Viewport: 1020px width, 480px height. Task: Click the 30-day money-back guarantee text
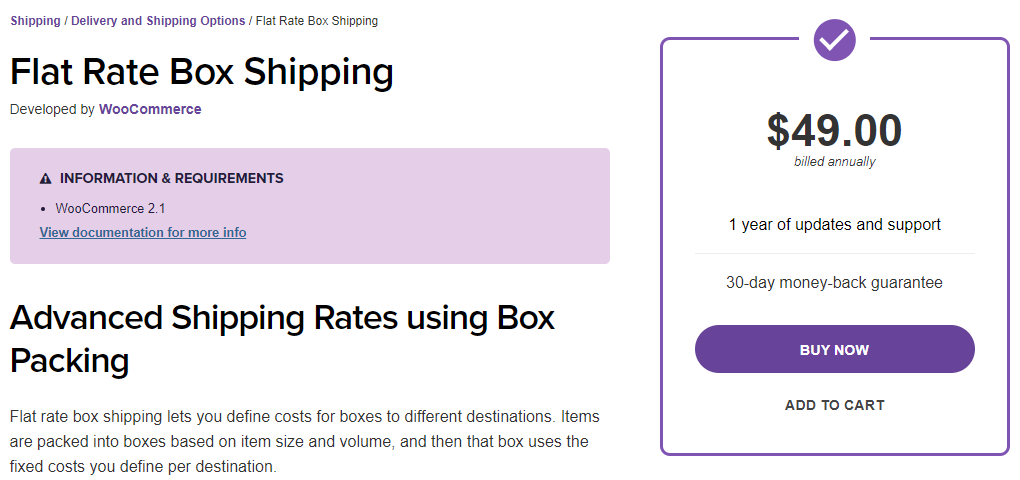click(835, 283)
